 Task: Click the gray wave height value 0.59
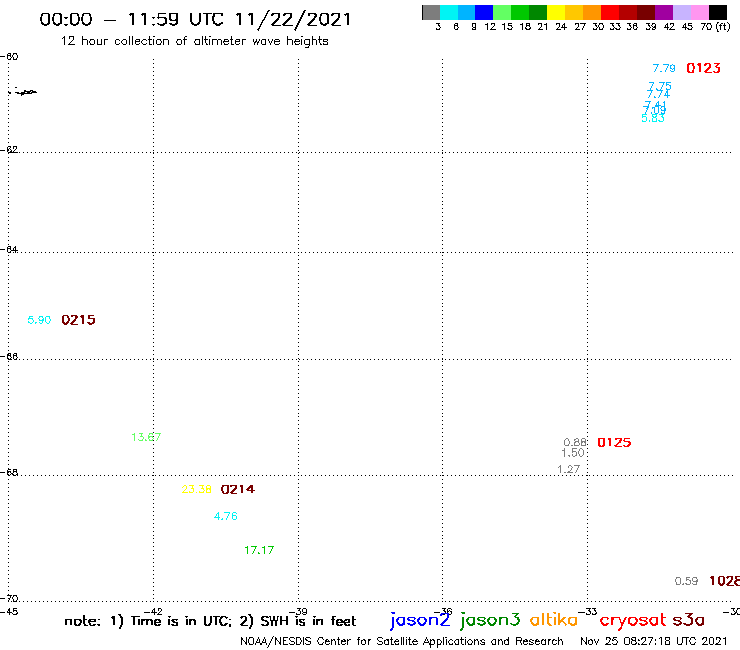[x=686, y=582]
